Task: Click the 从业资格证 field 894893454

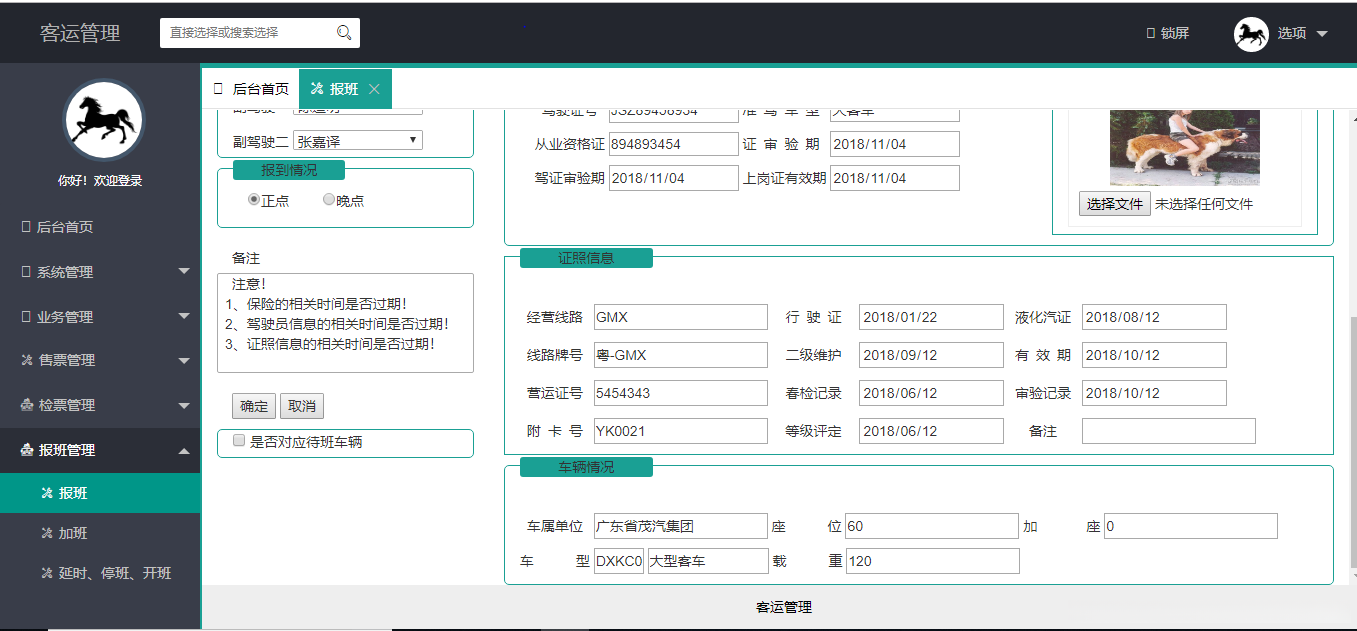Action: click(673, 144)
